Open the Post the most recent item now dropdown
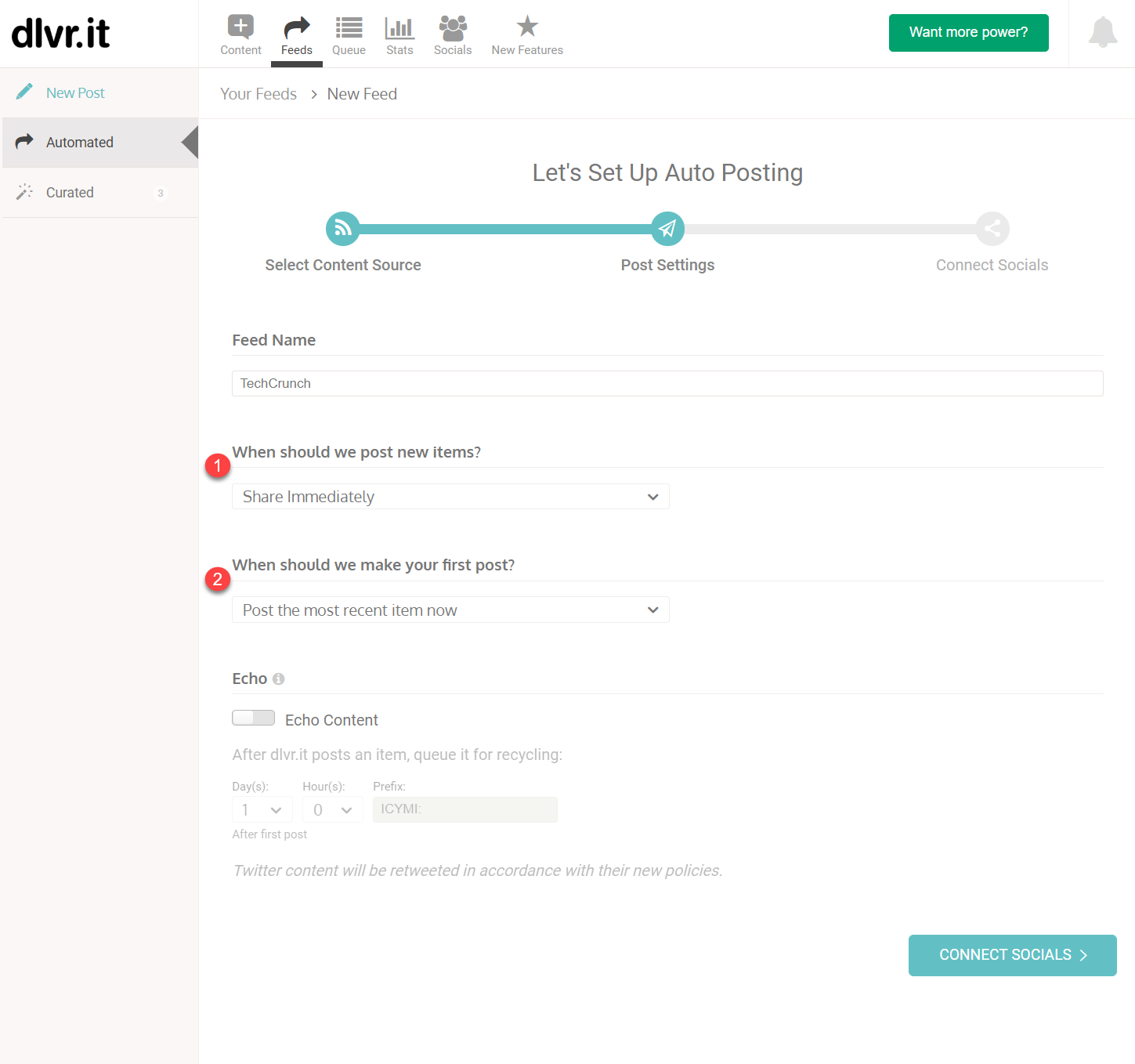This screenshot has height=1064, width=1135. [450, 610]
